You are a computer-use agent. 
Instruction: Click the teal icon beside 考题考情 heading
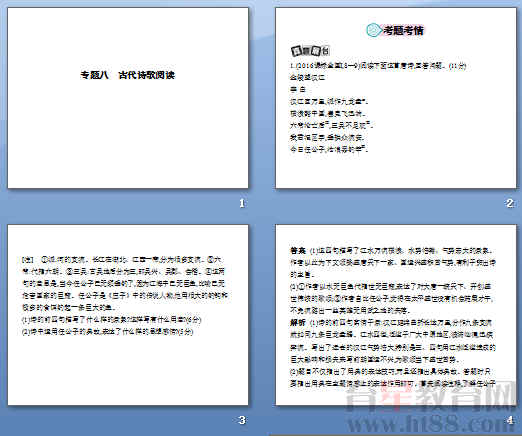coord(374,30)
